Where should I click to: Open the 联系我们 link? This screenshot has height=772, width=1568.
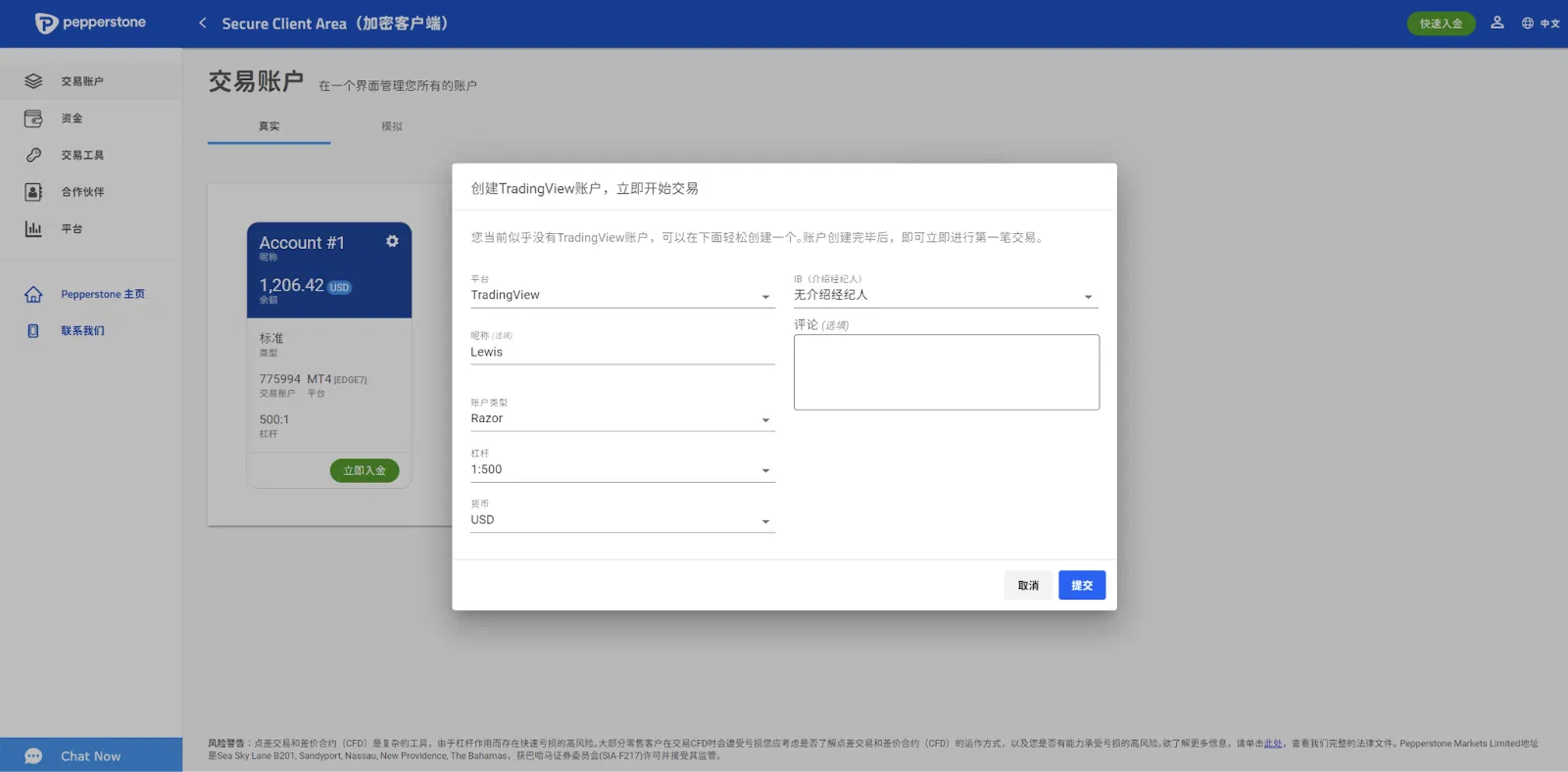82,331
